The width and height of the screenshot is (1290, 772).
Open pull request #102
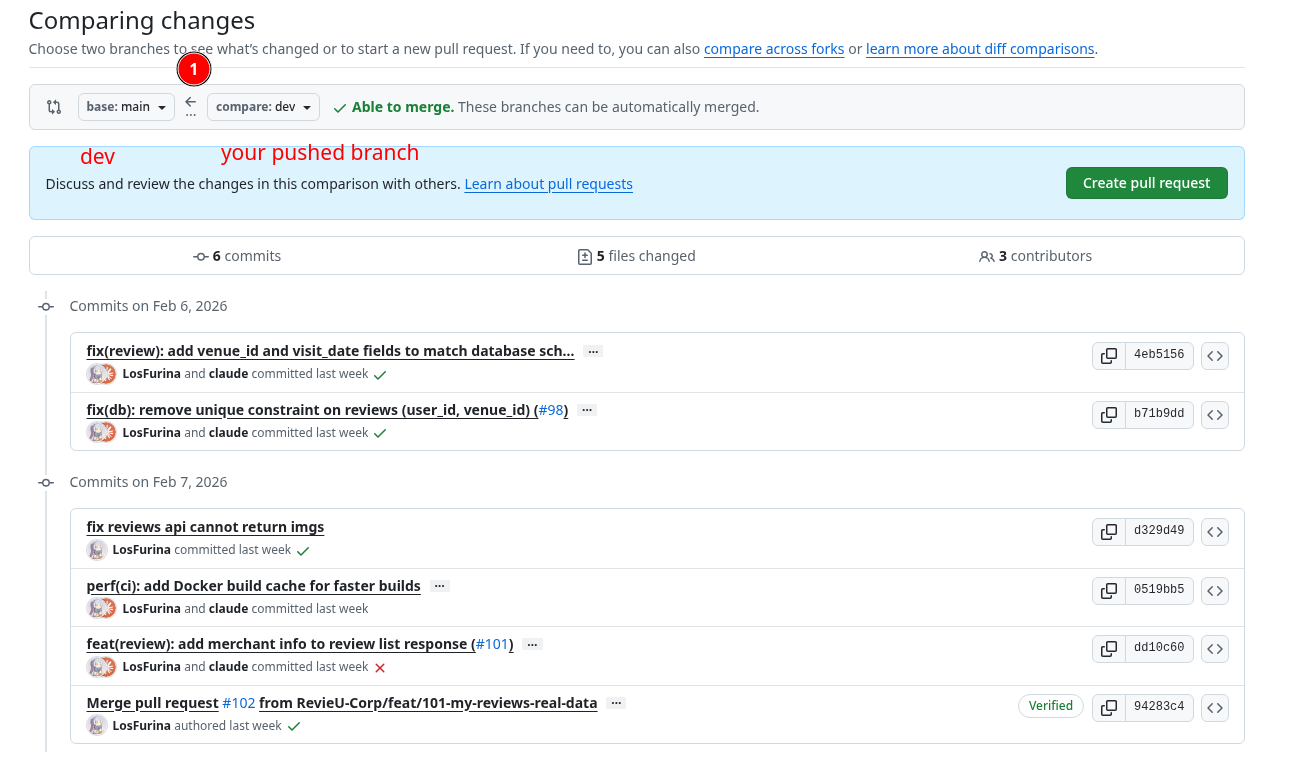(x=239, y=702)
